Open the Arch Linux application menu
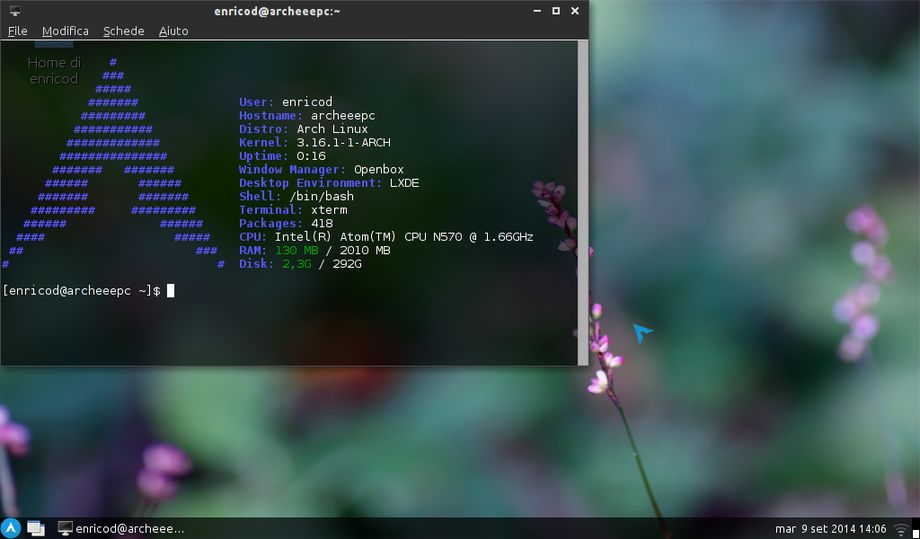The image size is (920, 539). [x=11, y=528]
